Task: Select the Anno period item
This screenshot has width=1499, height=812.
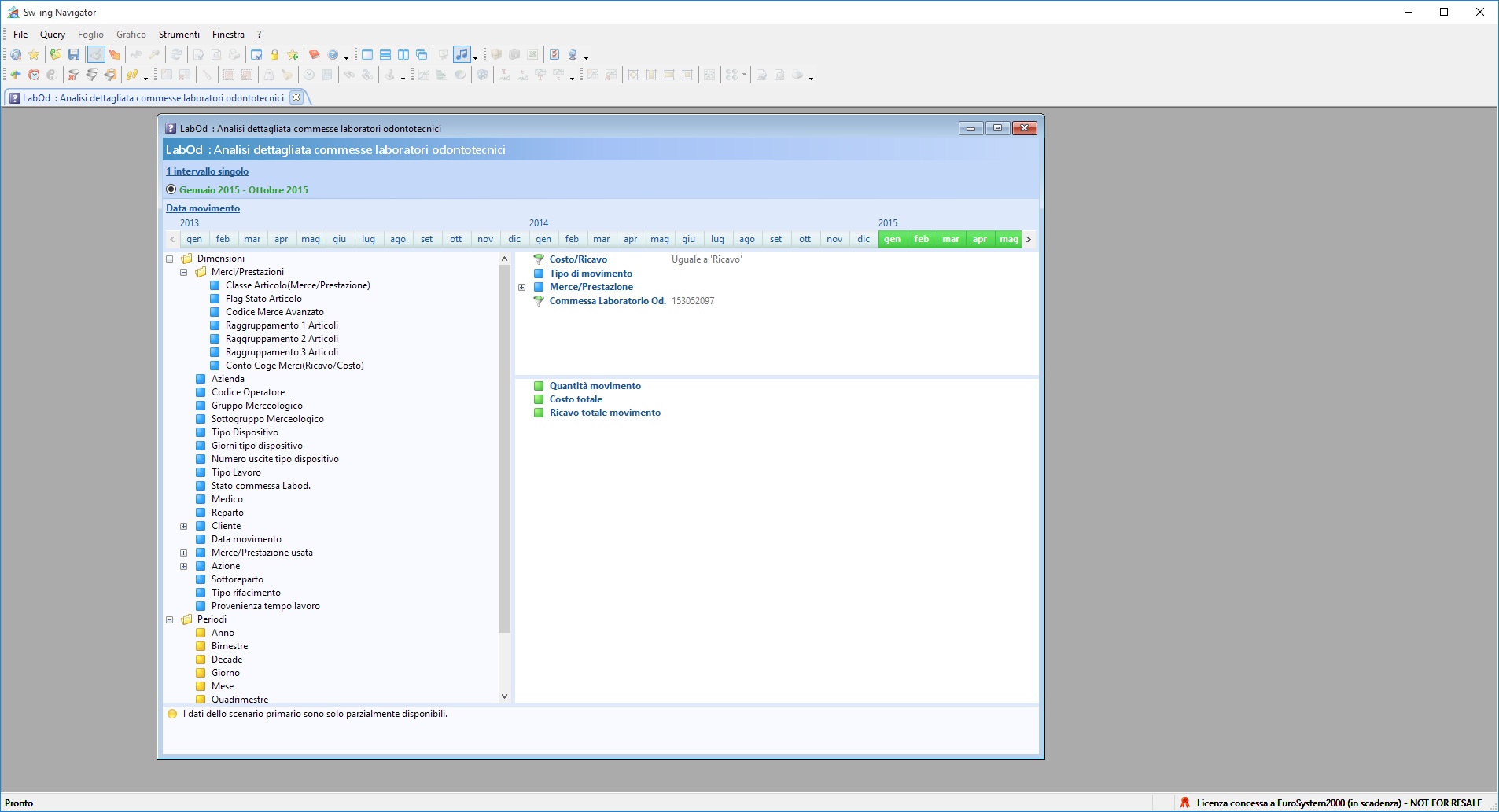Action: click(223, 633)
